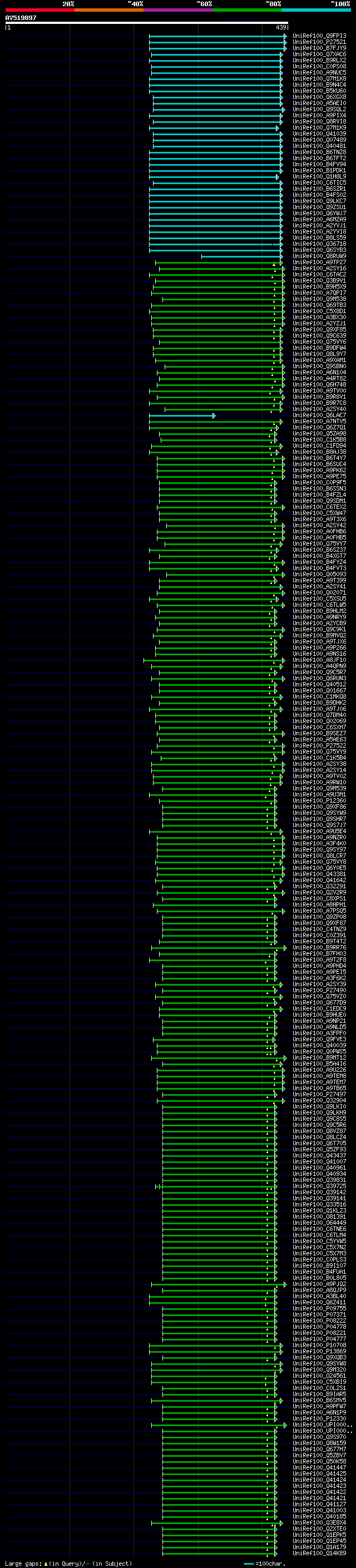
Task: Click the UniRef100_Q9C639 entry
Action: pos(319,335)
